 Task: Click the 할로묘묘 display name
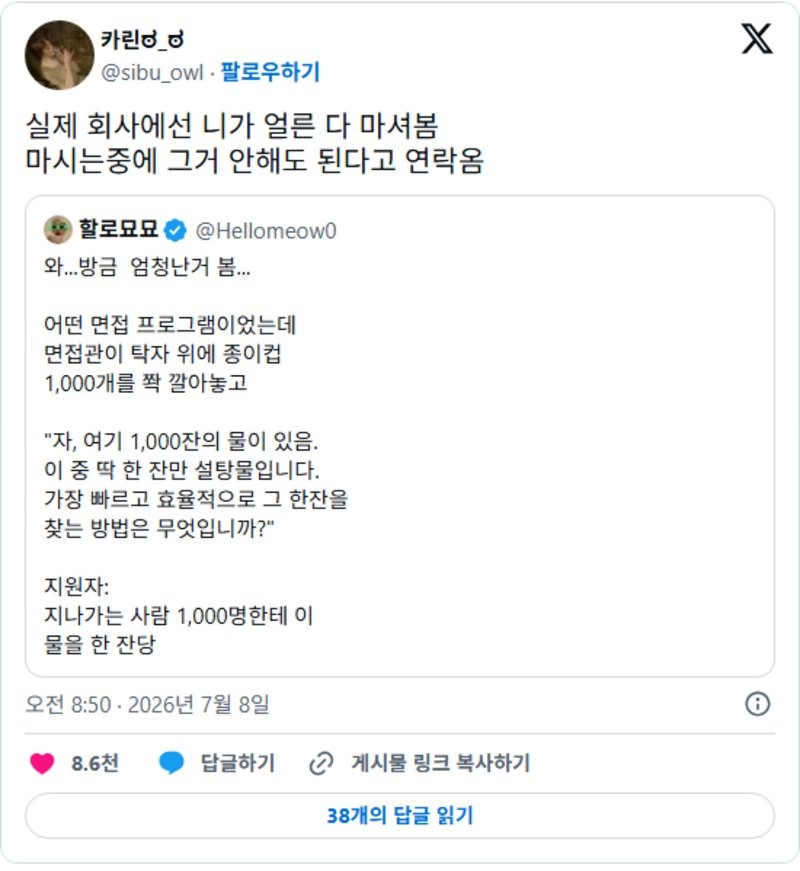point(118,229)
